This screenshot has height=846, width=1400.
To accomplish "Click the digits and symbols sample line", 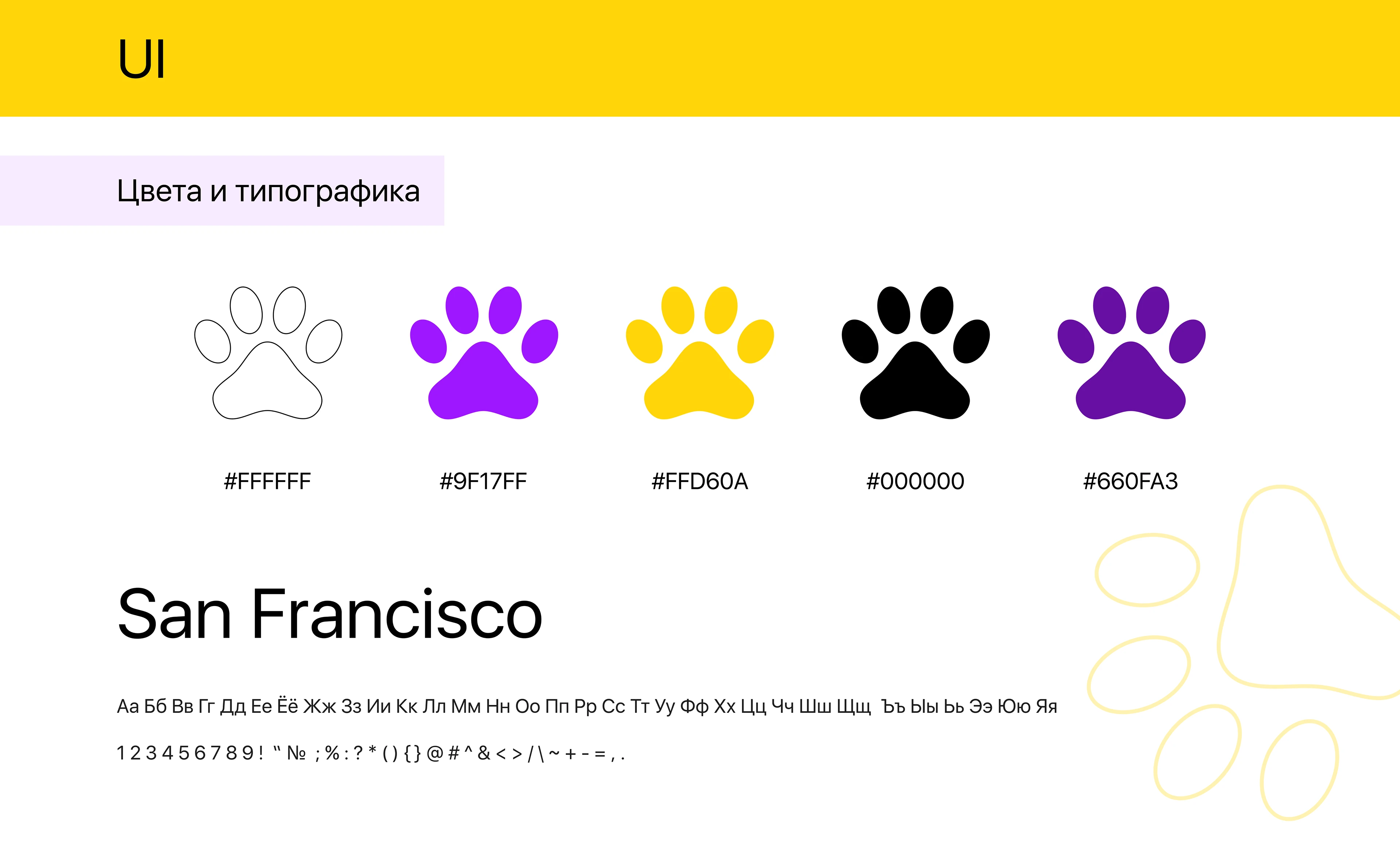I will (370, 753).
